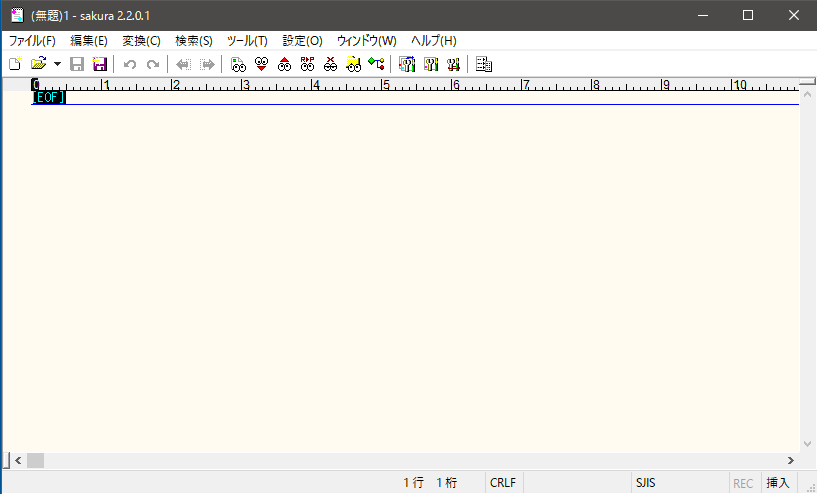Click the sakura app icon in title bar

[17, 15]
